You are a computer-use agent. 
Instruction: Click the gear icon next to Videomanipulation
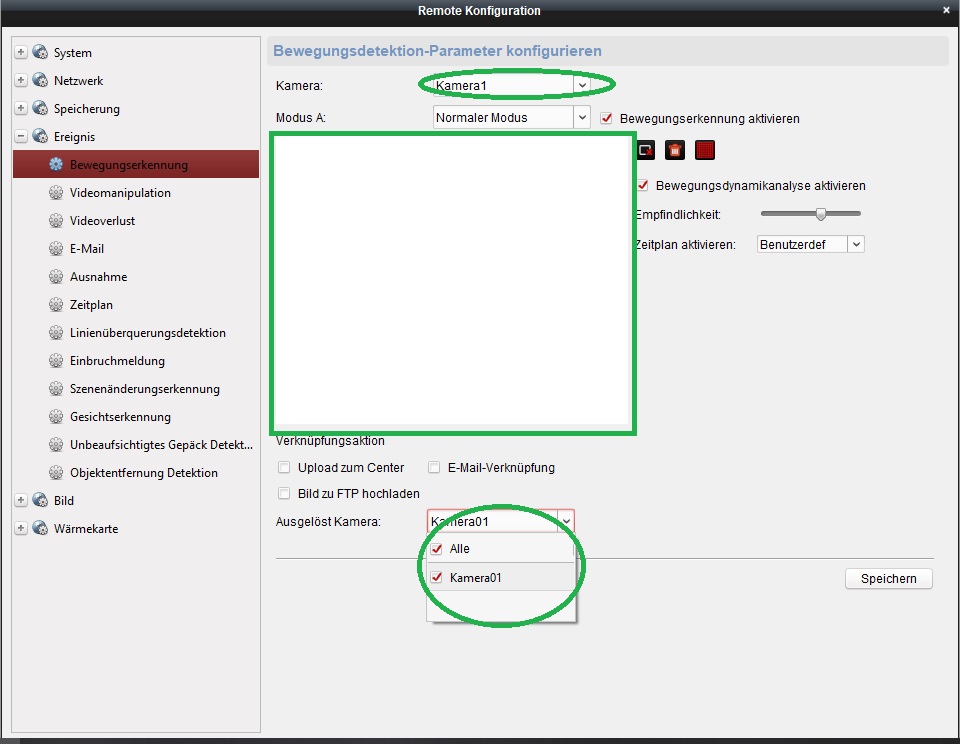pos(56,193)
